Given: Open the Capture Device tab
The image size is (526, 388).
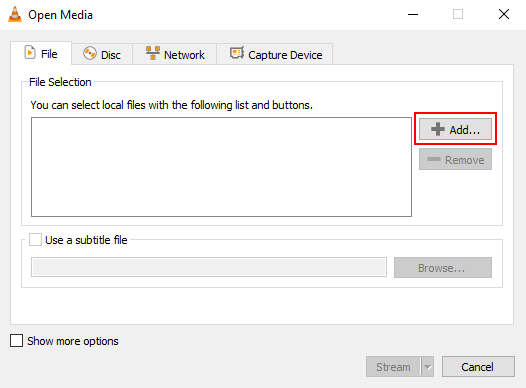Looking at the screenshot, I should point(275,54).
